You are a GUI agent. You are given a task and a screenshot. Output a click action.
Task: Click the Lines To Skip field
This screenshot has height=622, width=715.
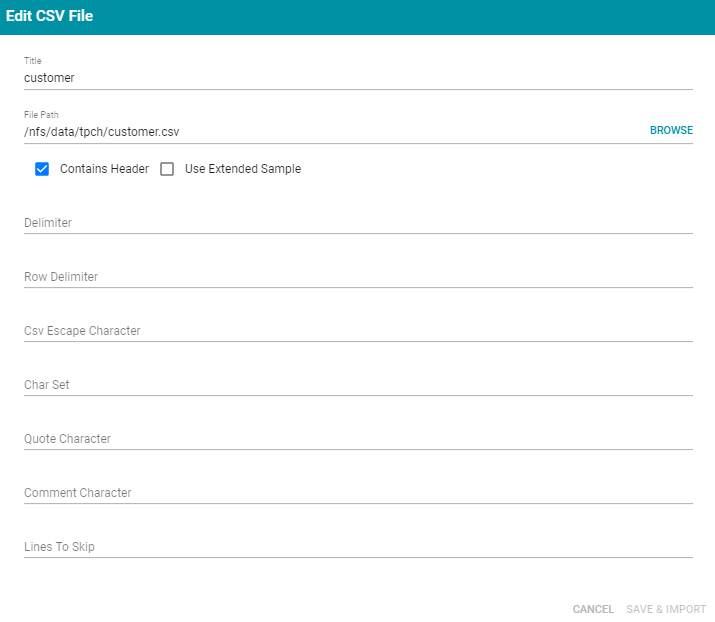(x=357, y=547)
